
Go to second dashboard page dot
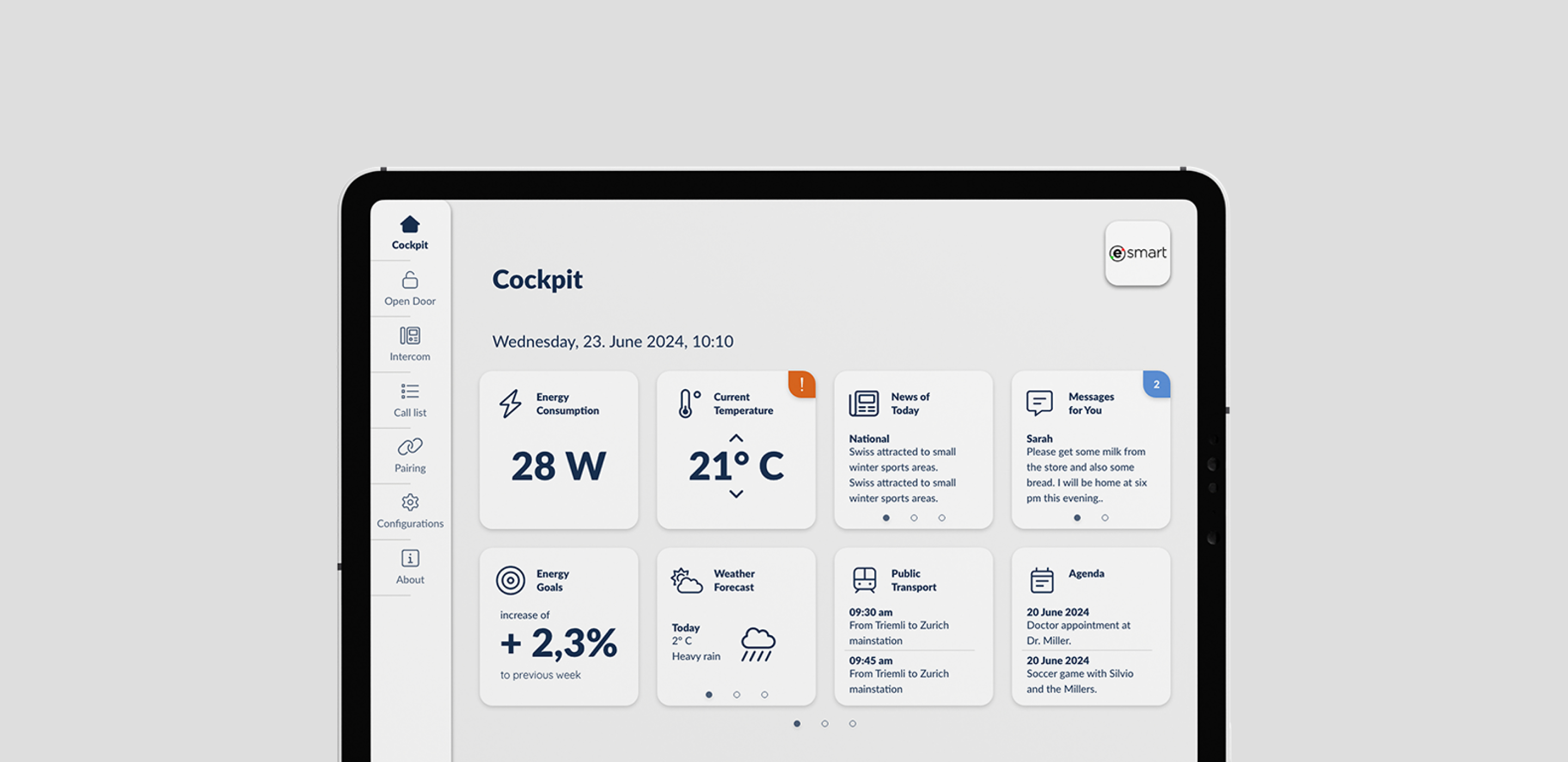pos(825,724)
